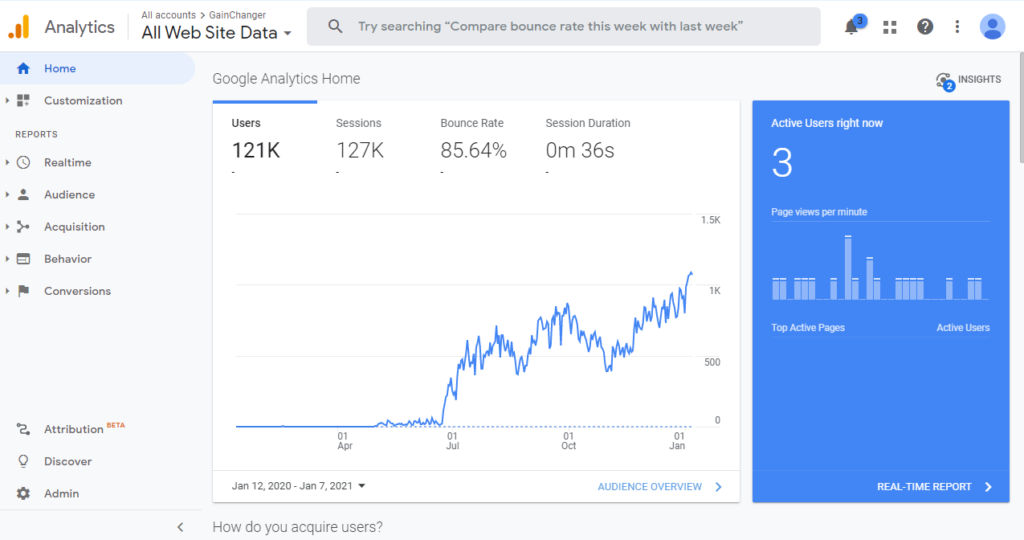Image resolution: width=1024 pixels, height=540 pixels.
Task: Open Realtime reports label
Action: click(68, 163)
